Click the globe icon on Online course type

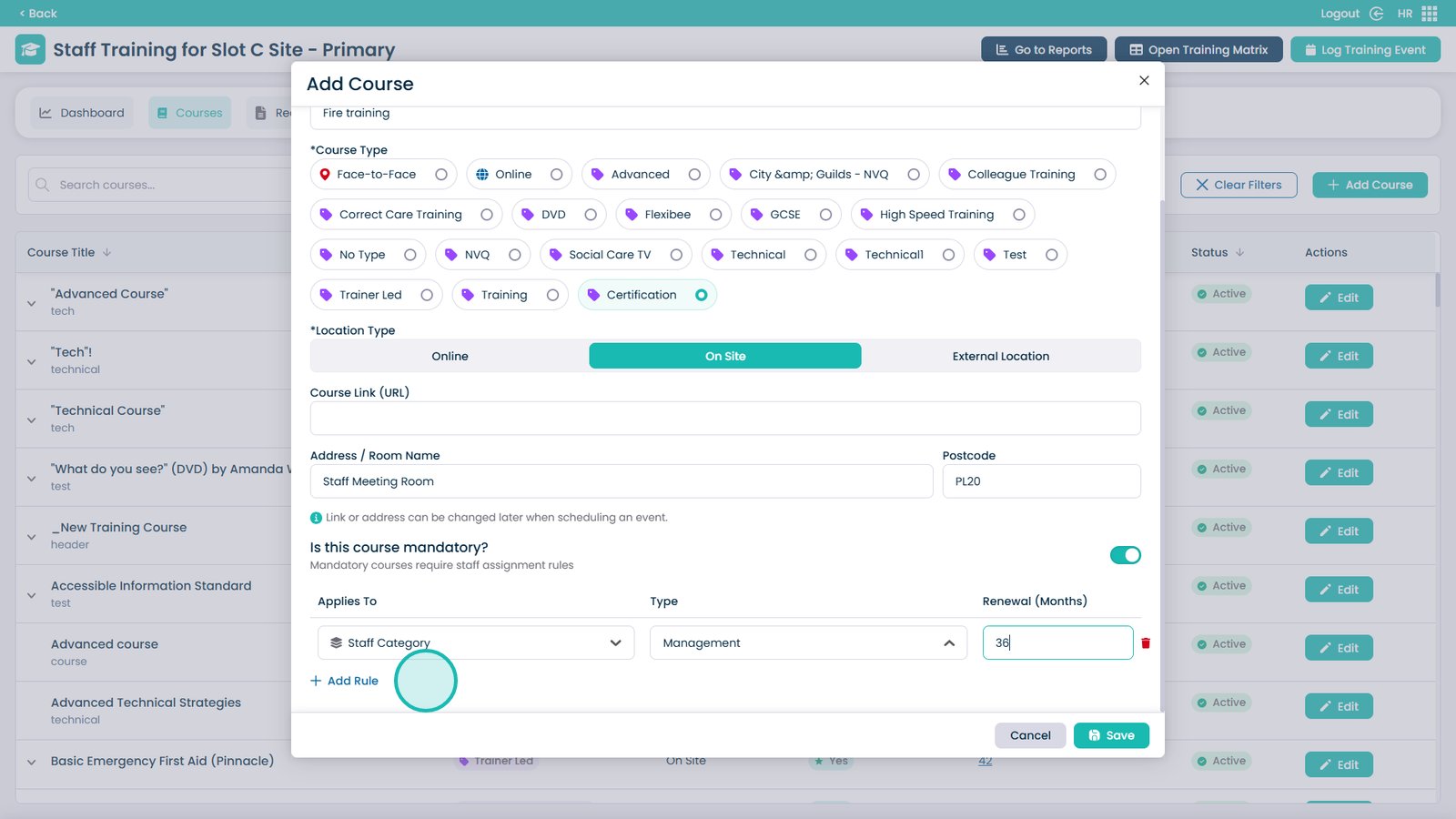[x=482, y=175]
